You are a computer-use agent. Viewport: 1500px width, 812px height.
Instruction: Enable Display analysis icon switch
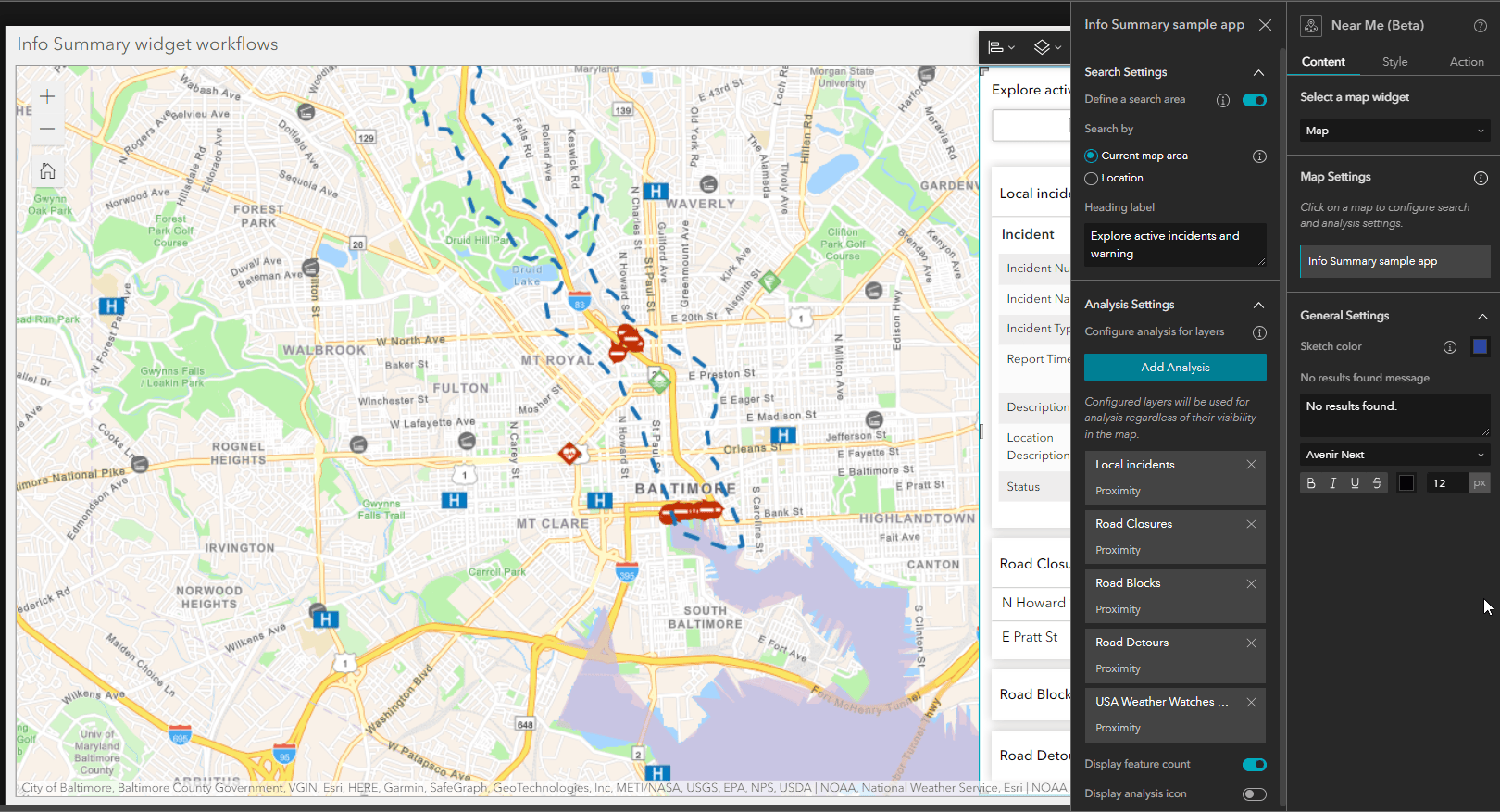pos(1255,794)
